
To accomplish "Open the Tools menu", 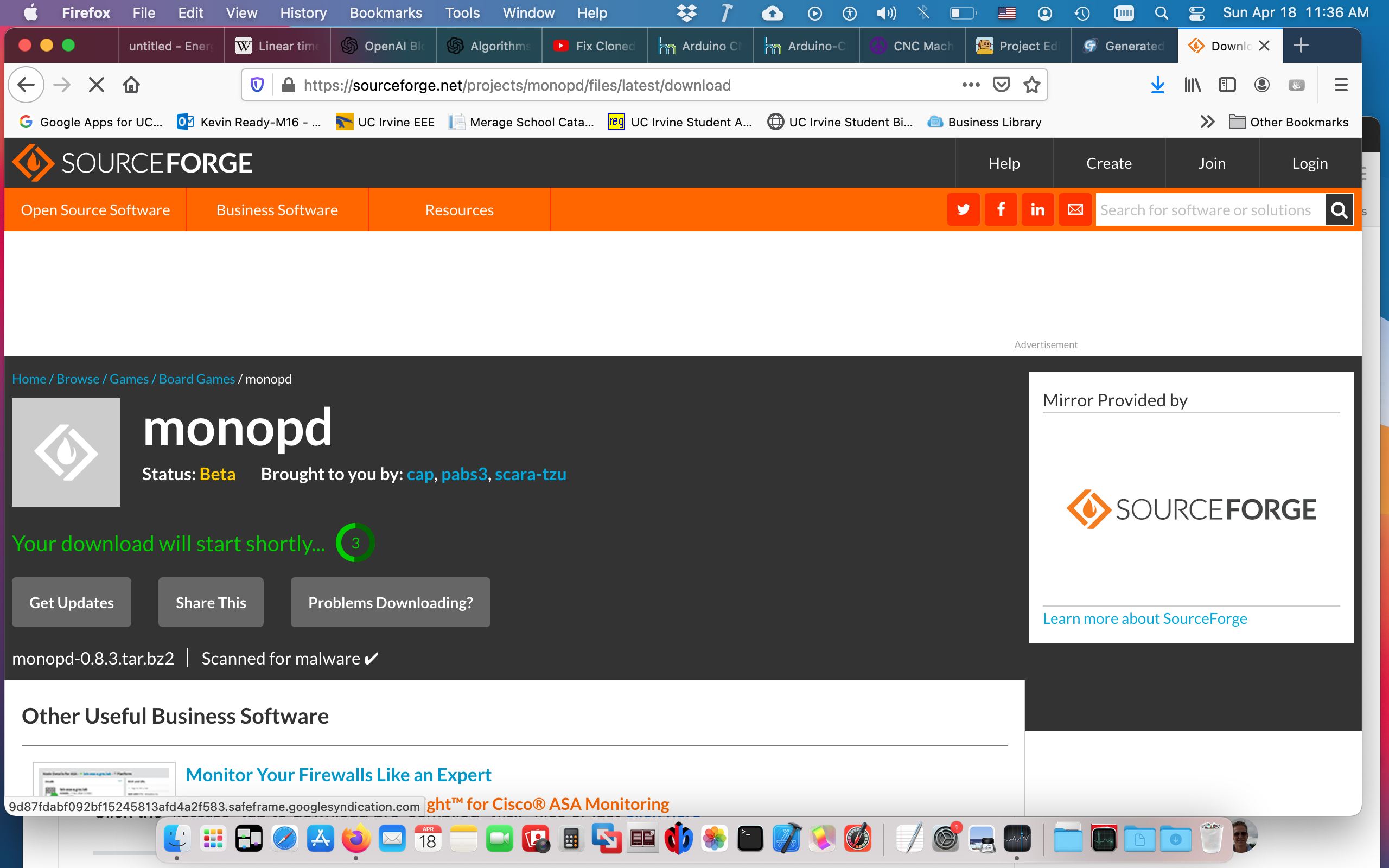I will pos(462,12).
